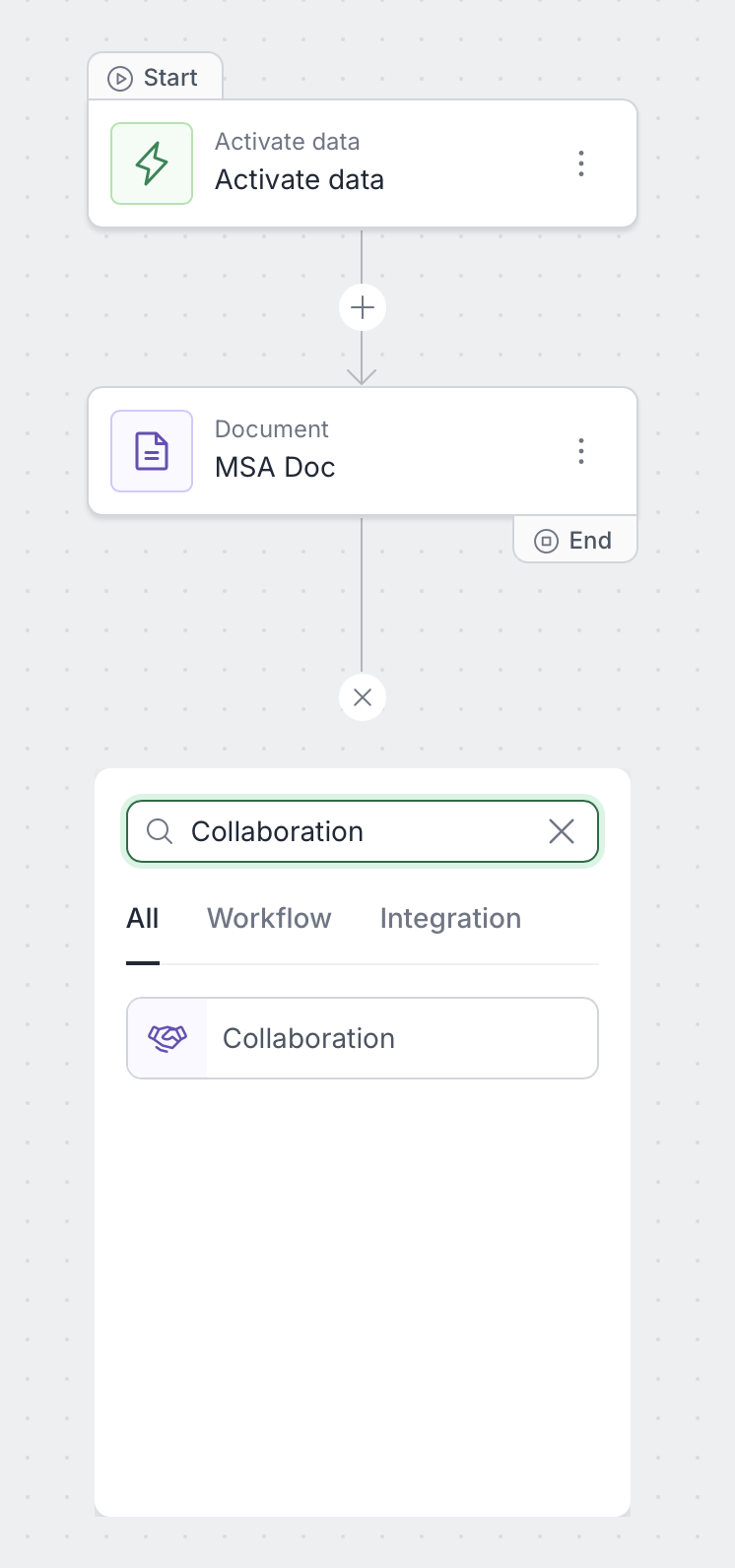
Task: Add a step using the plus connector
Action: click(x=363, y=308)
